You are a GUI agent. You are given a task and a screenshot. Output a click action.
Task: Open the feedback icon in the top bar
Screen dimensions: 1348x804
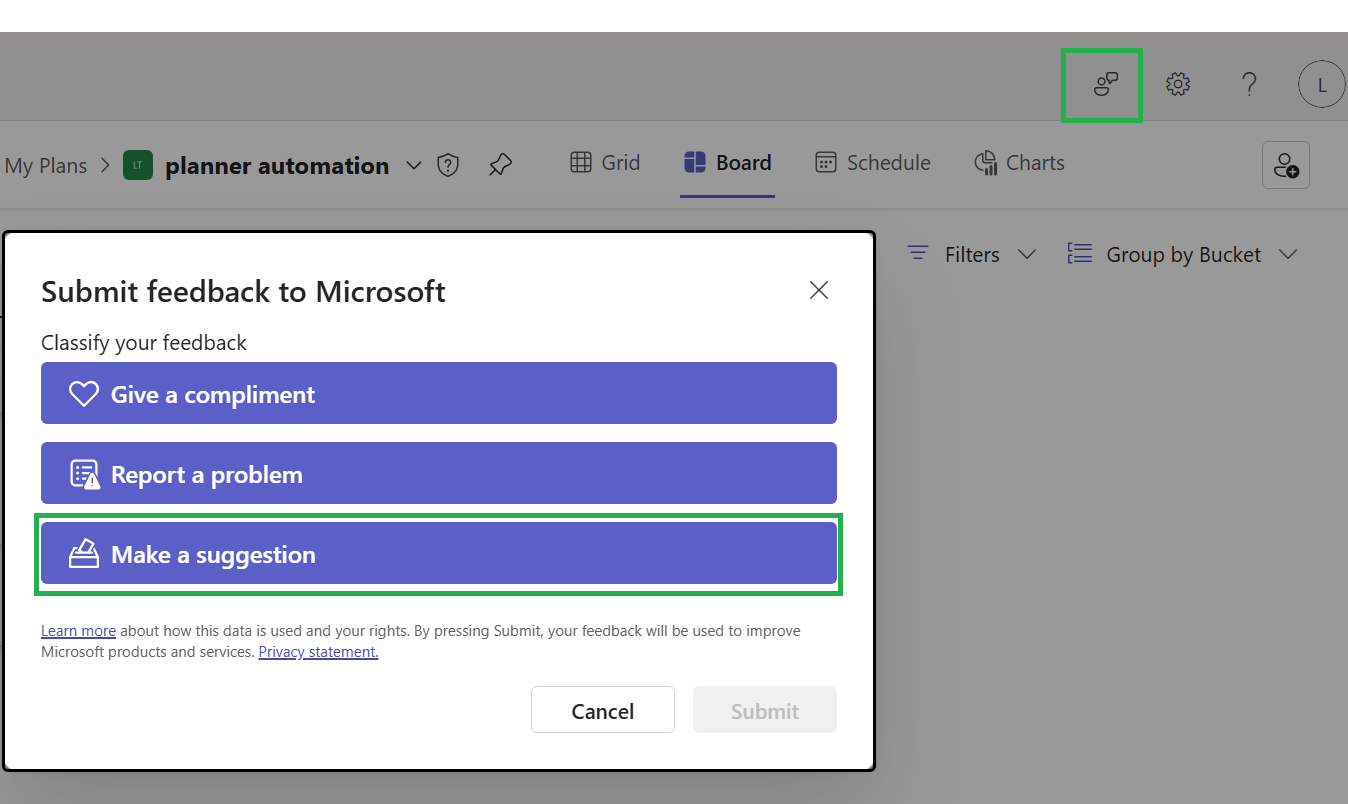1104,85
